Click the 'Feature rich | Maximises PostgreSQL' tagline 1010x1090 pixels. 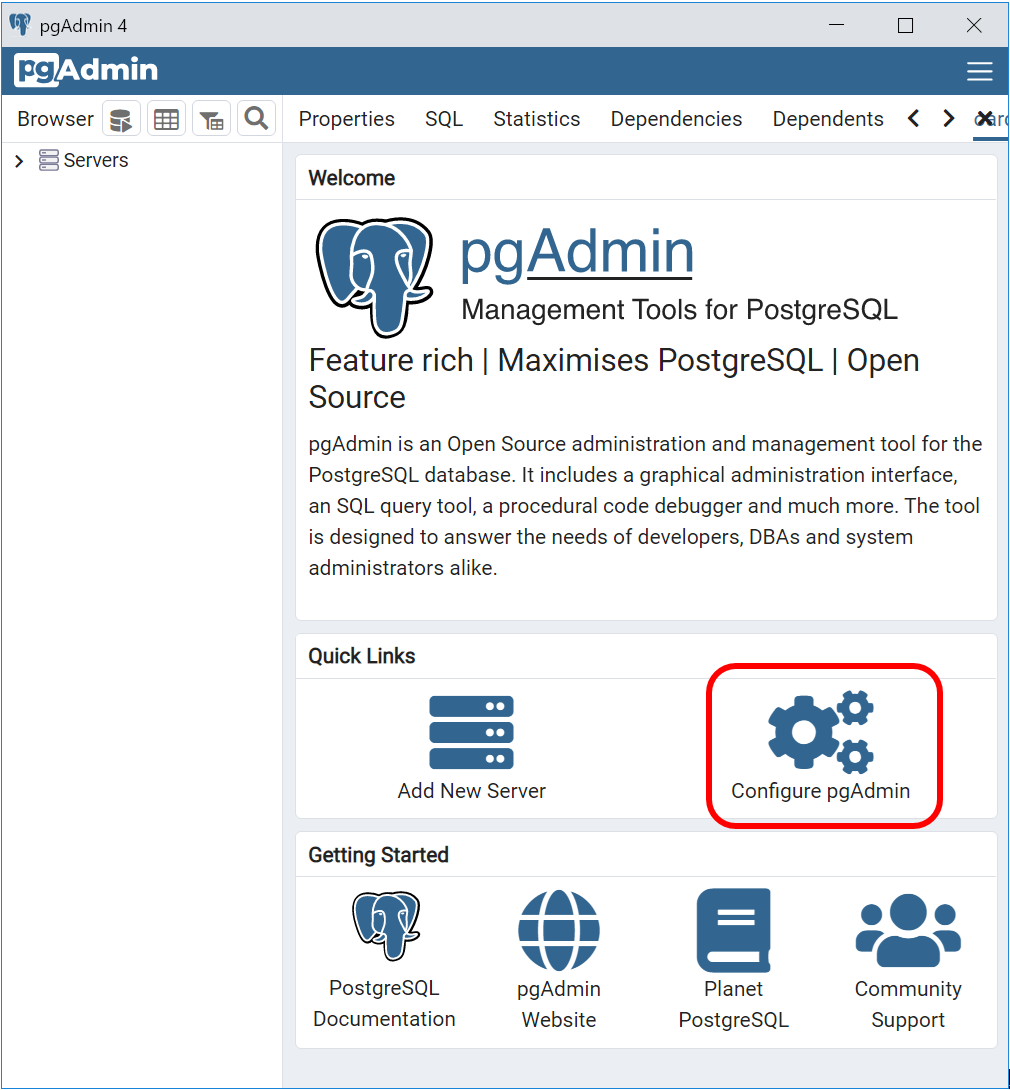[x=614, y=379]
